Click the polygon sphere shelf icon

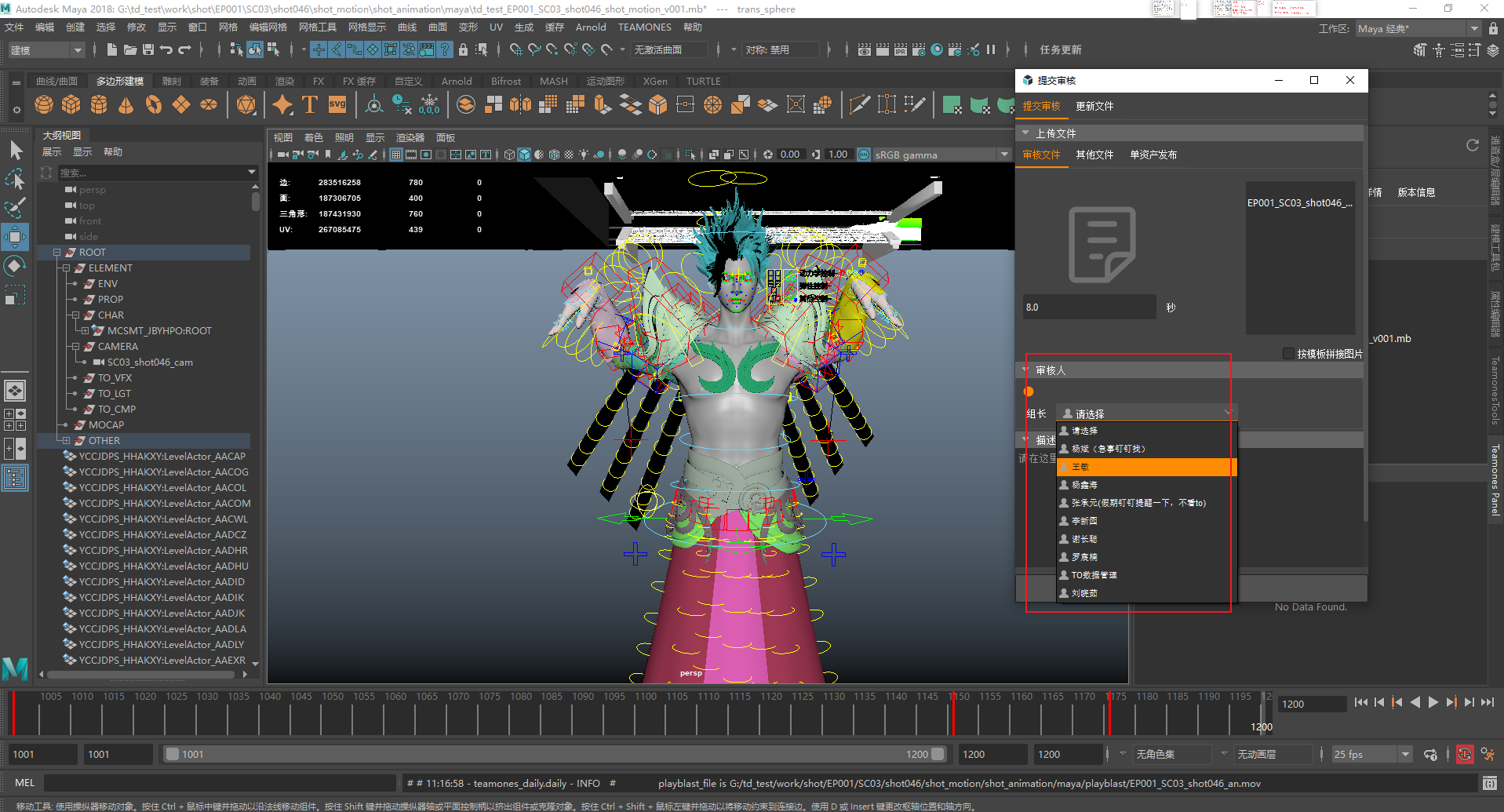(44, 104)
